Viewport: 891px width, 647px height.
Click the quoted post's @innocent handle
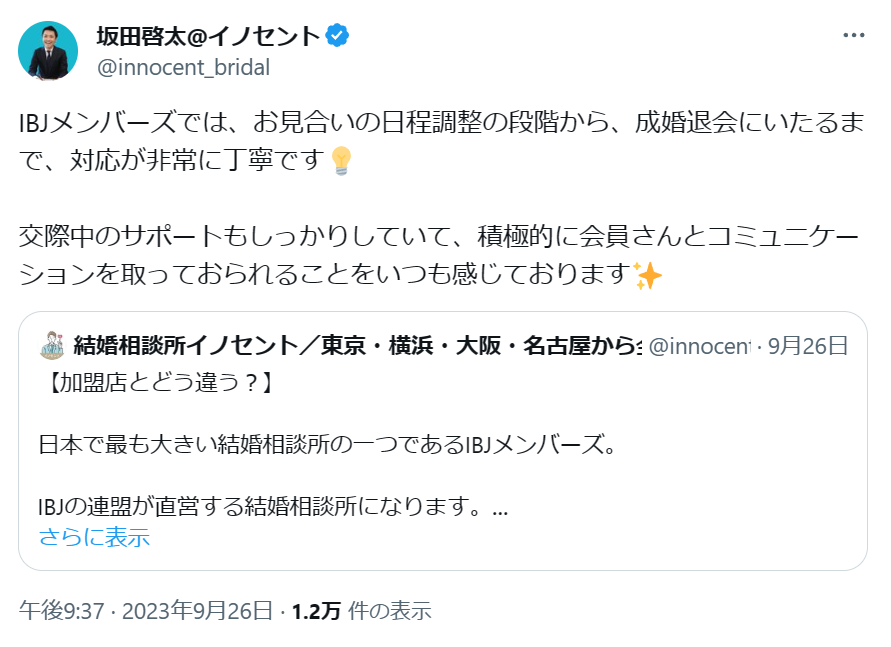click(699, 347)
